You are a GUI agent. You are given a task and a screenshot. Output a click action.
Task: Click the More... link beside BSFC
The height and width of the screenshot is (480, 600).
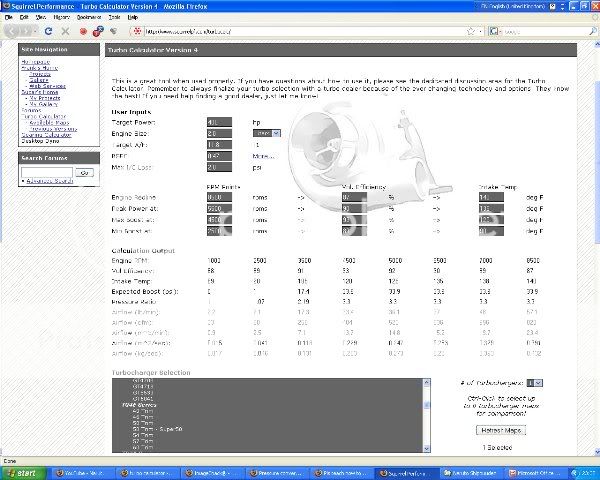tap(264, 157)
